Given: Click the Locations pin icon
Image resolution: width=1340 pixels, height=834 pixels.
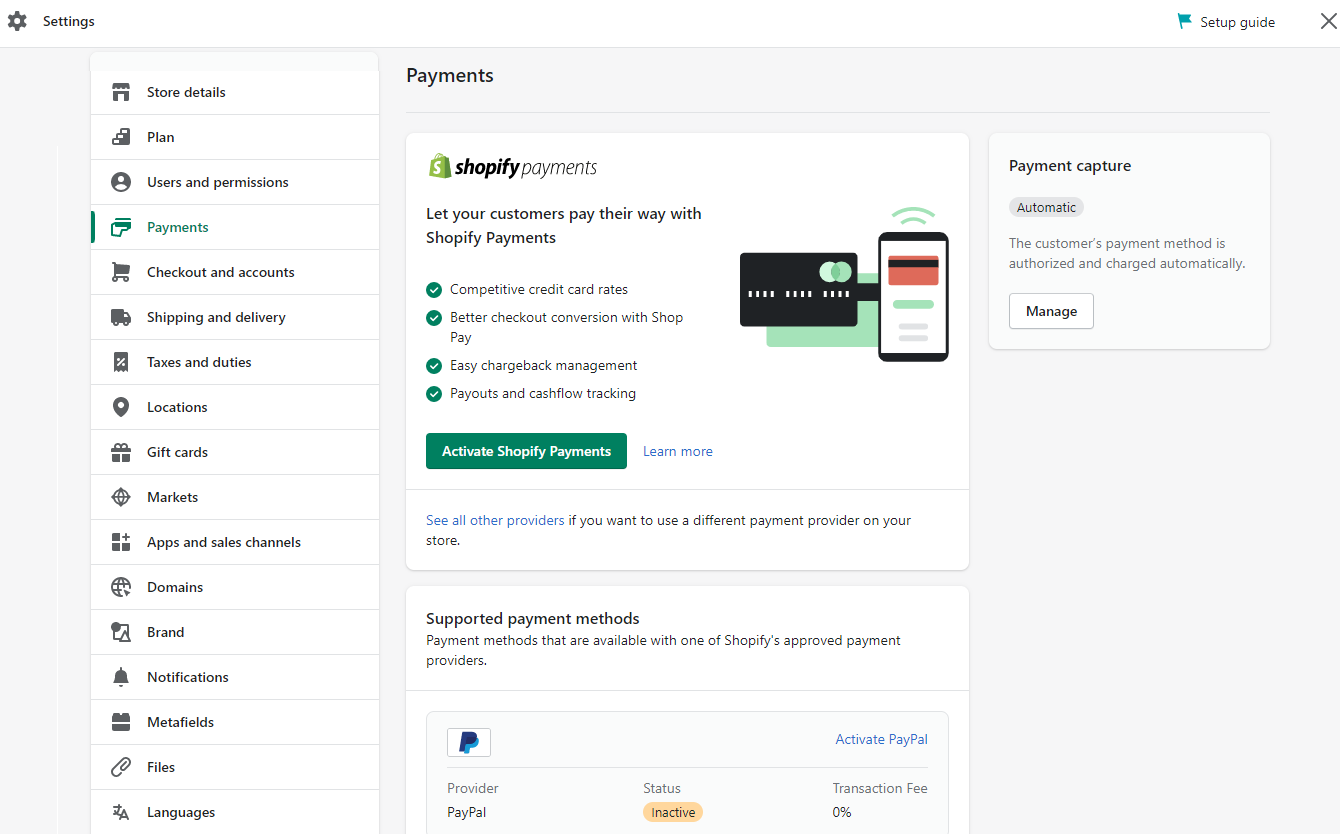Looking at the screenshot, I should [x=121, y=407].
